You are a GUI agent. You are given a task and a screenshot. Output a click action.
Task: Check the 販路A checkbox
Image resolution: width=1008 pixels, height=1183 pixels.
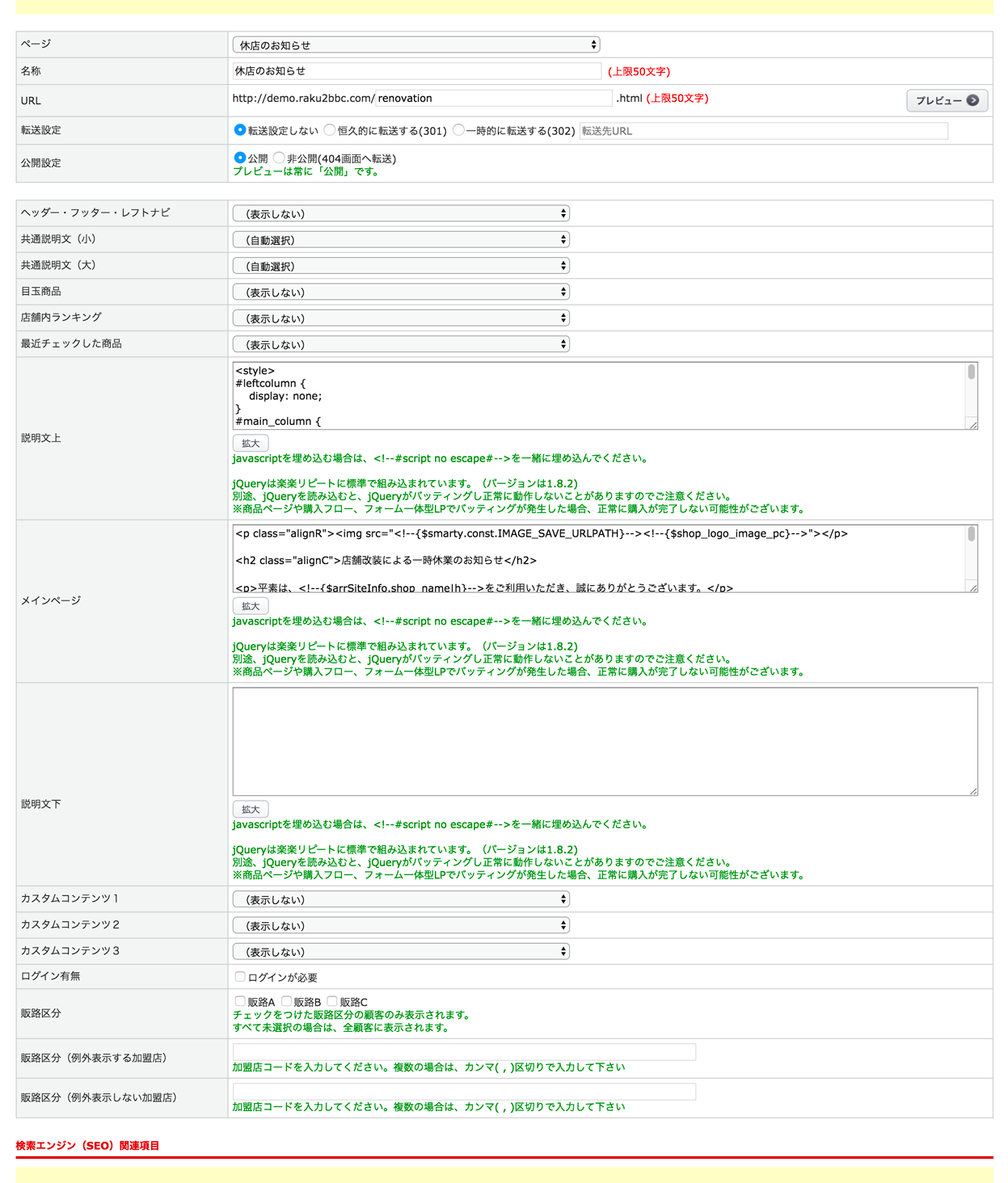[x=240, y=1002]
